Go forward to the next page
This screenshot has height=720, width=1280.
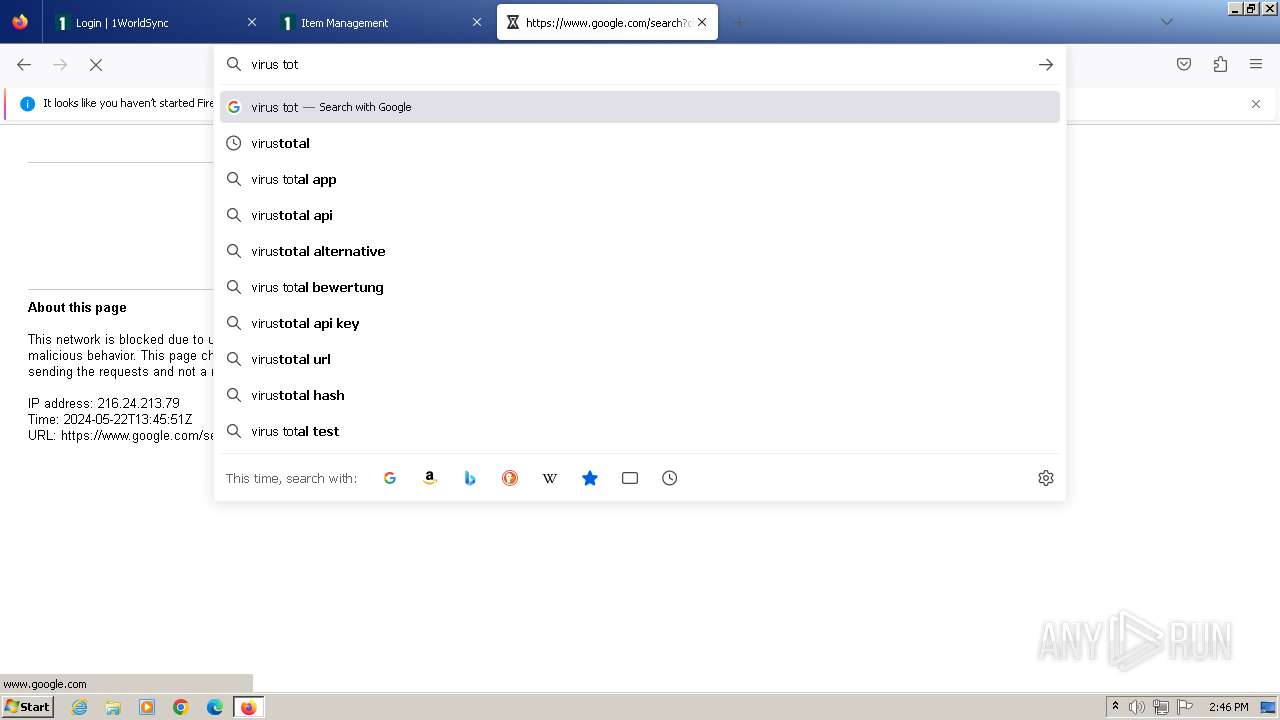point(60,64)
